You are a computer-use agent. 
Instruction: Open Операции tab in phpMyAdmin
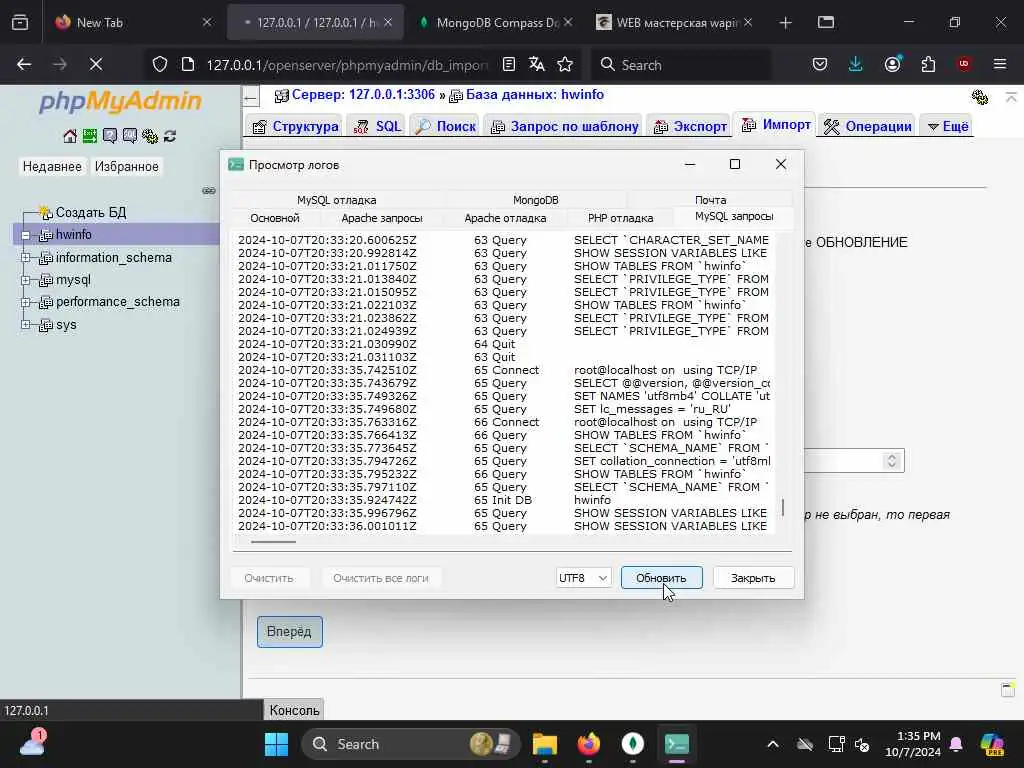(868, 126)
